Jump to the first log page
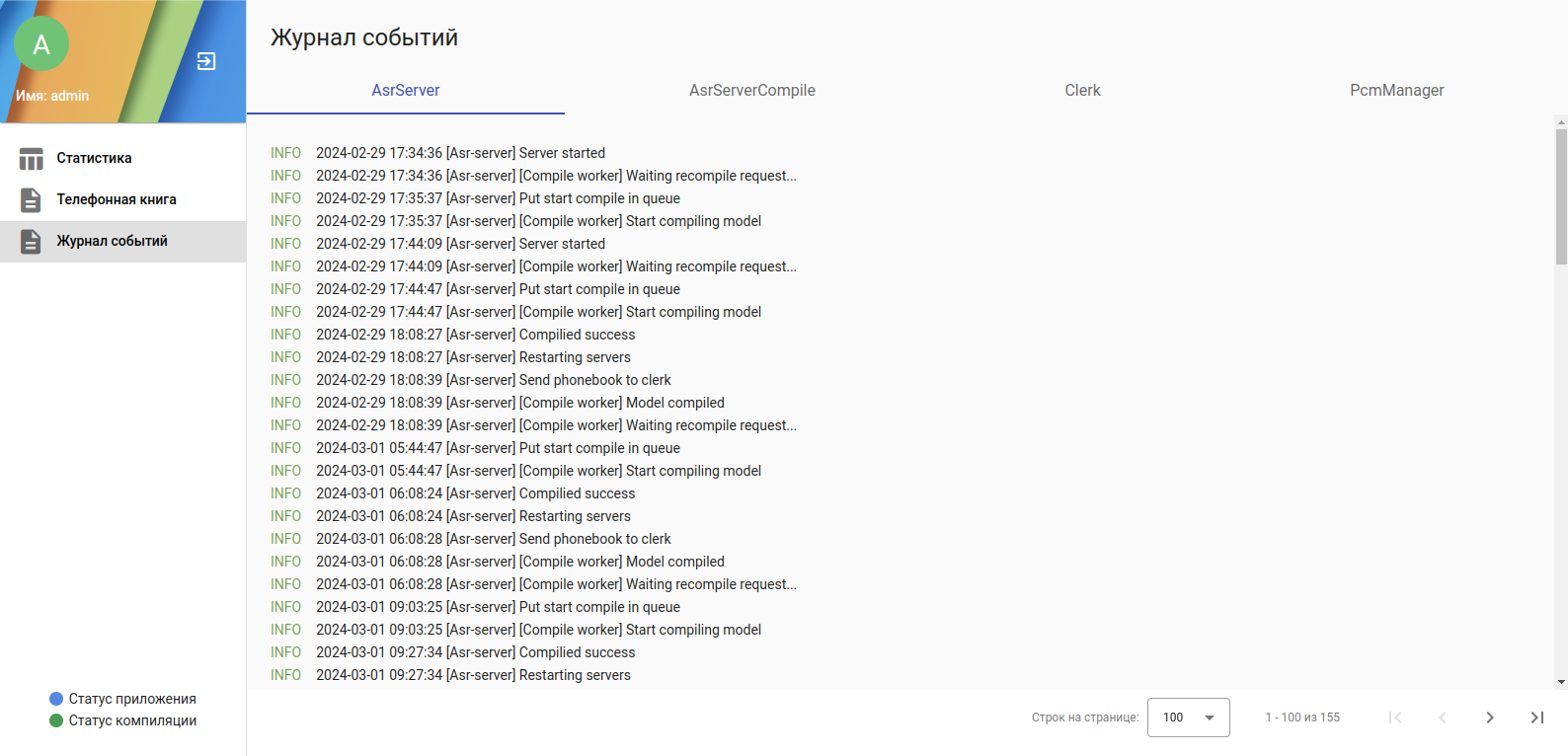 tap(1395, 718)
